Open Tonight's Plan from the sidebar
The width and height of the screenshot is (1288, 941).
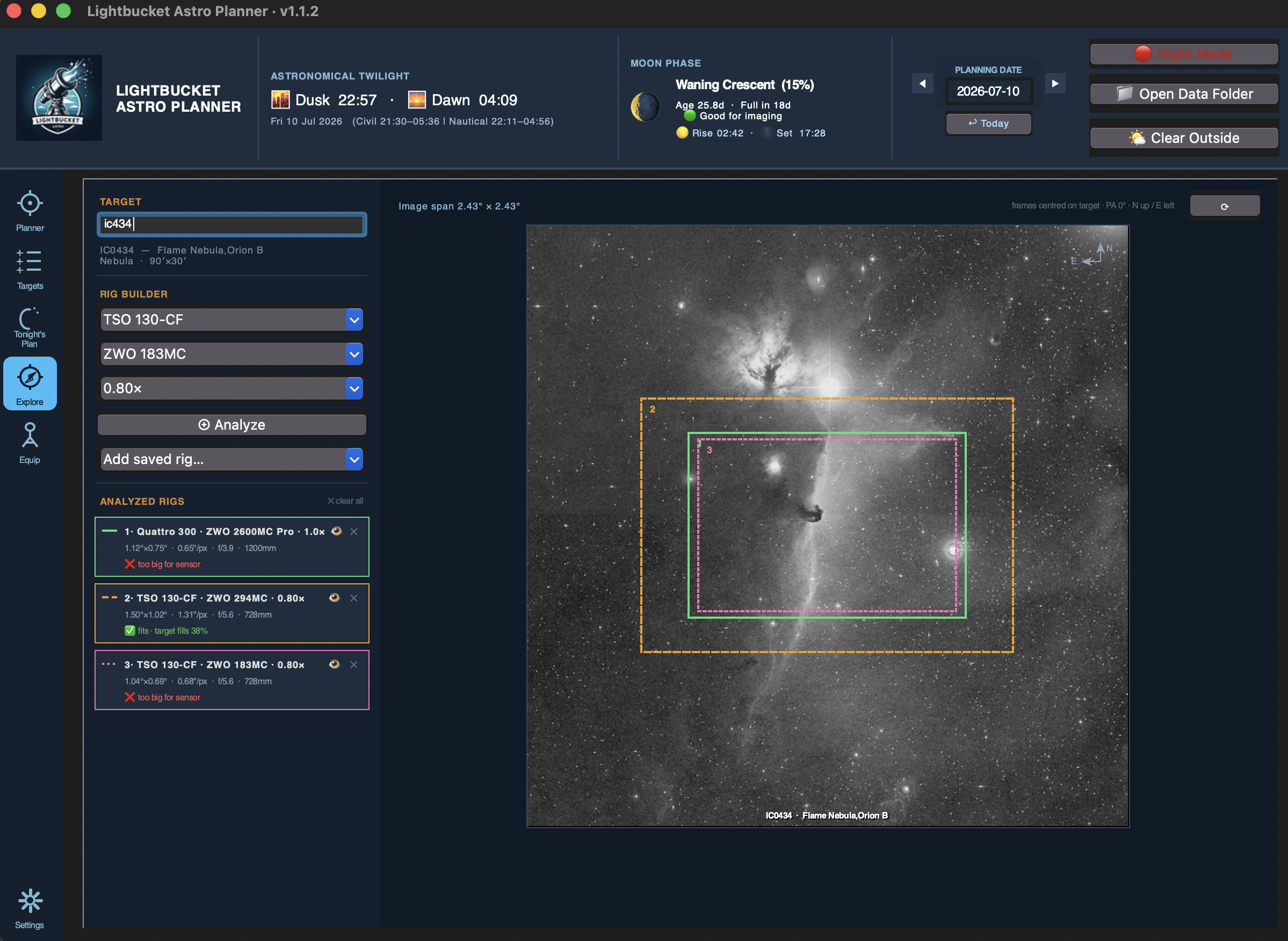pos(30,328)
